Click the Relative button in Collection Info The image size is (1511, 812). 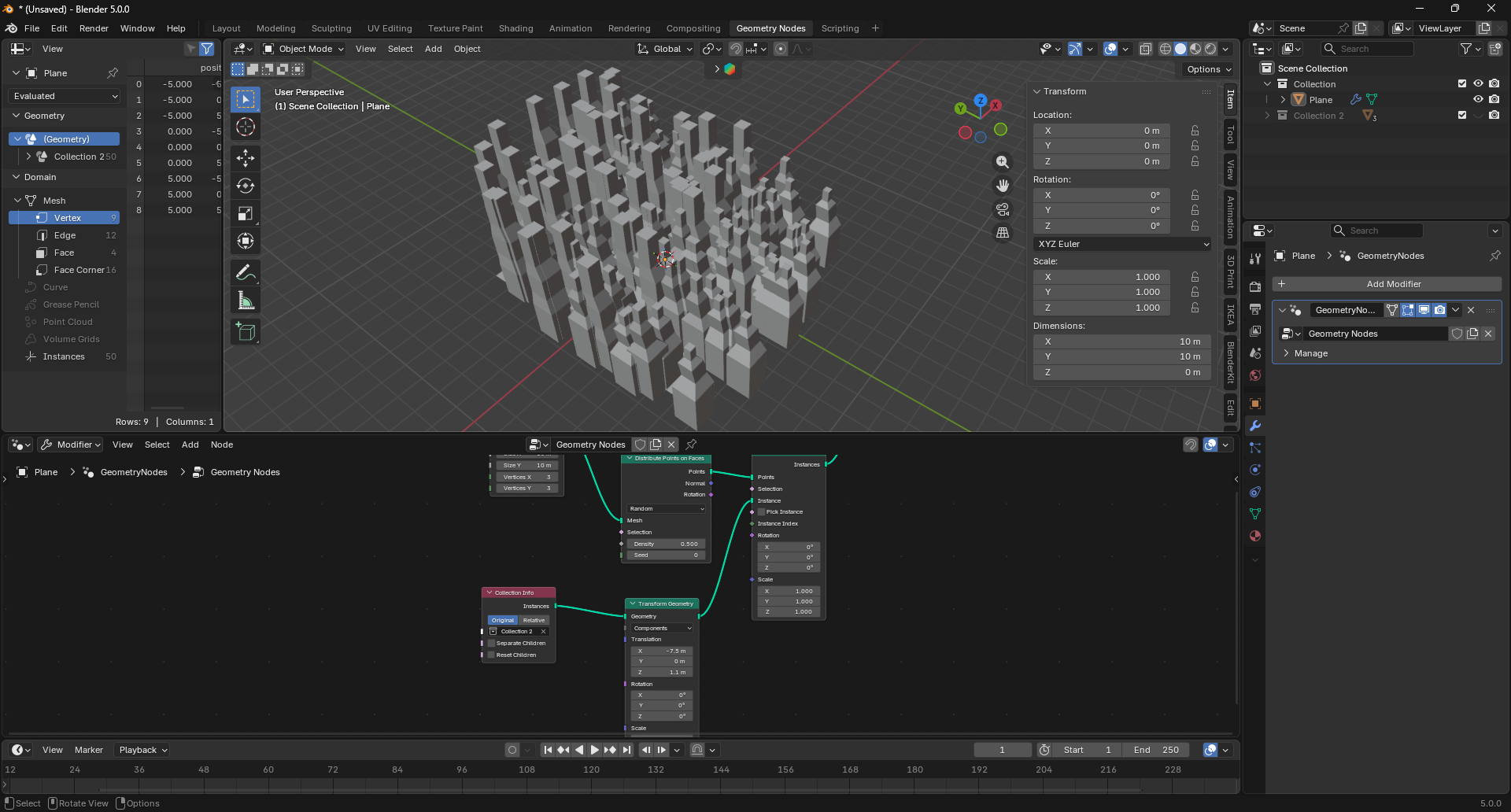coord(534,620)
